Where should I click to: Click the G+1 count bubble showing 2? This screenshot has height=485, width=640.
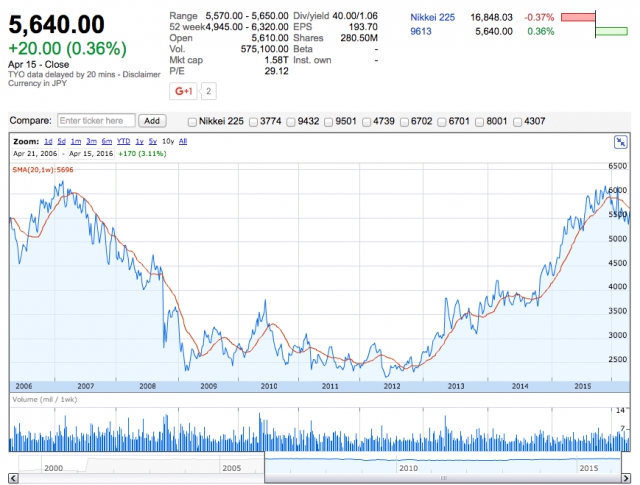pos(209,91)
